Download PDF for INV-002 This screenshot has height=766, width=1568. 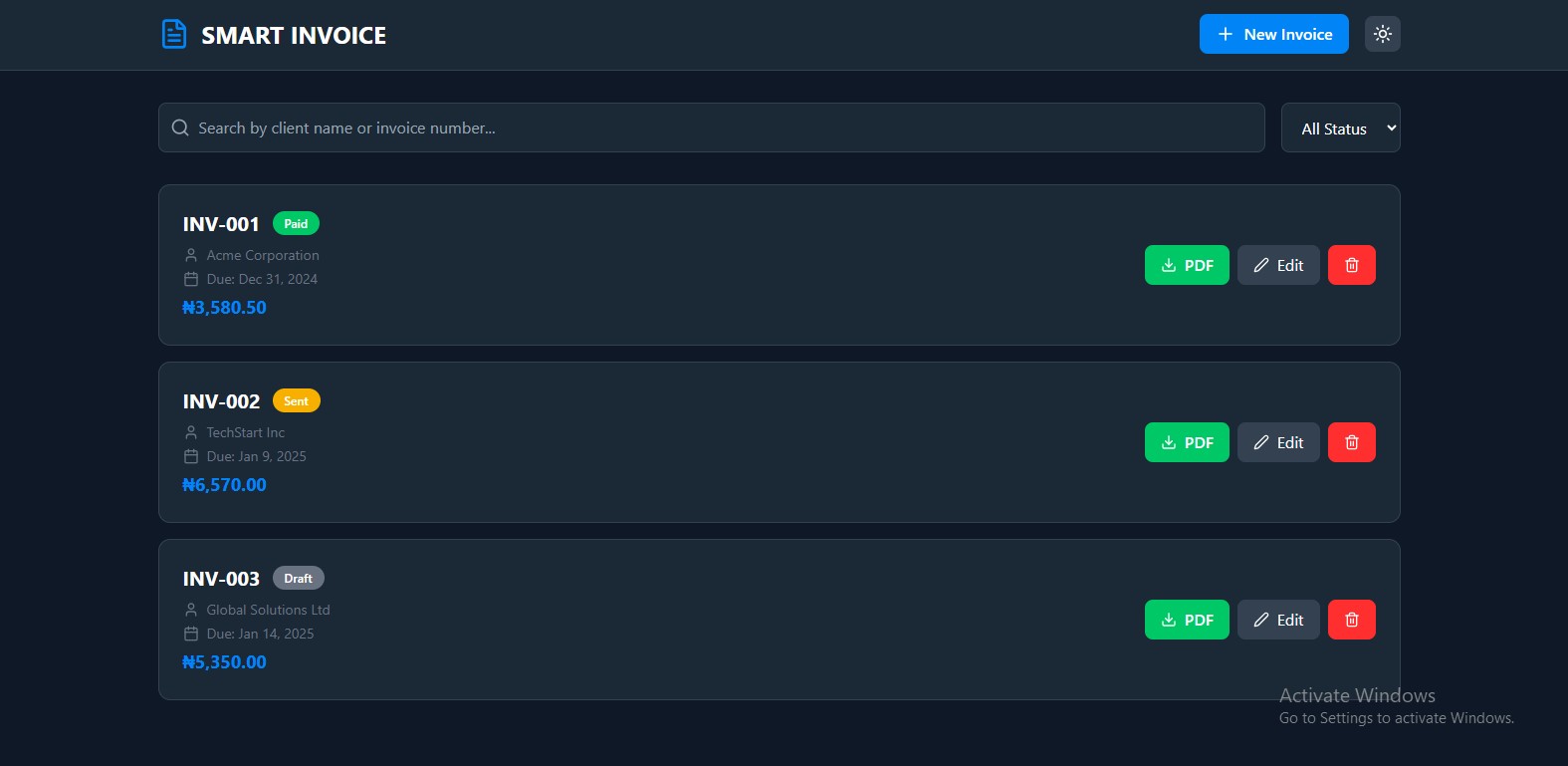point(1187,442)
